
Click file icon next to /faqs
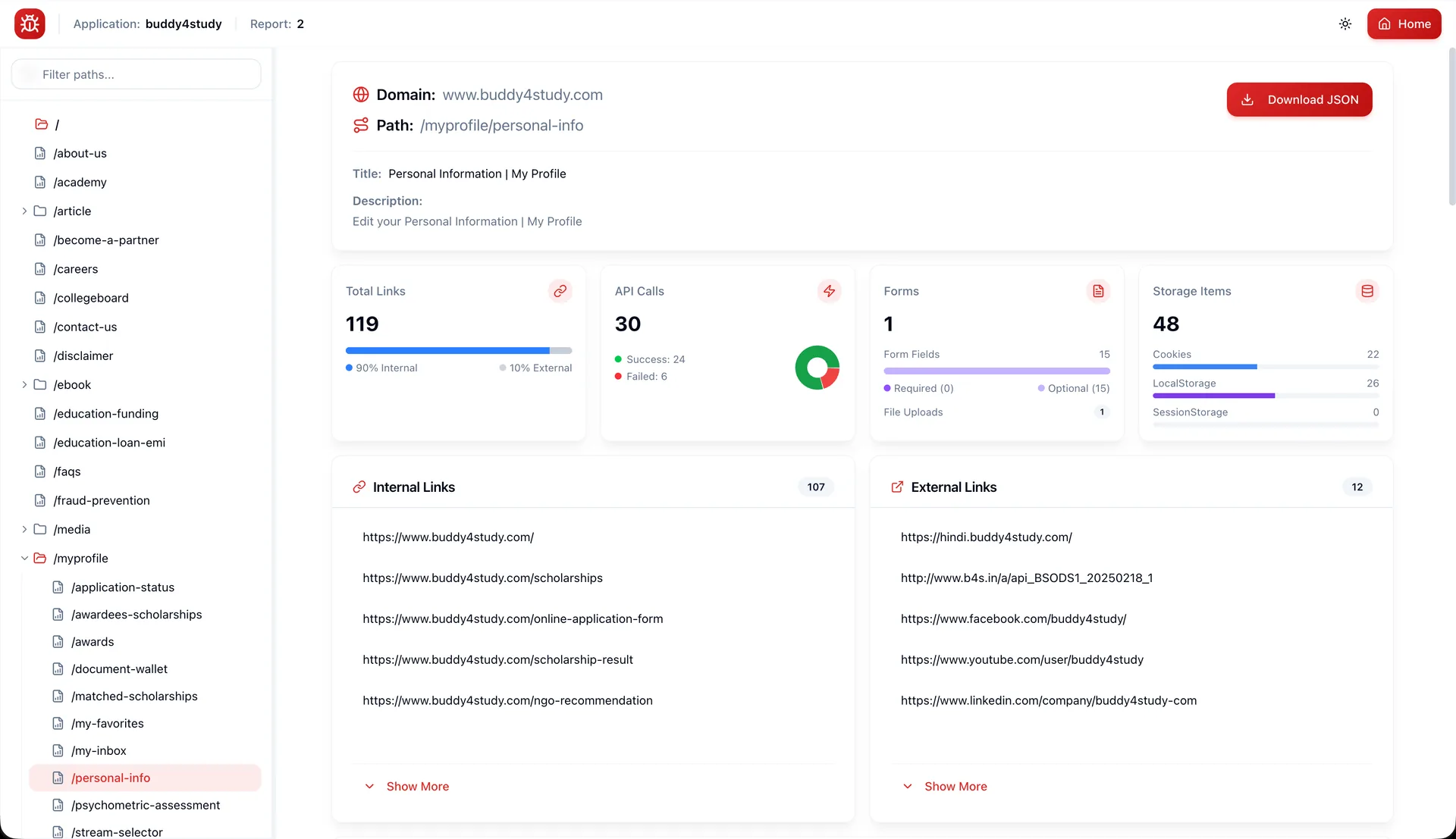point(40,471)
